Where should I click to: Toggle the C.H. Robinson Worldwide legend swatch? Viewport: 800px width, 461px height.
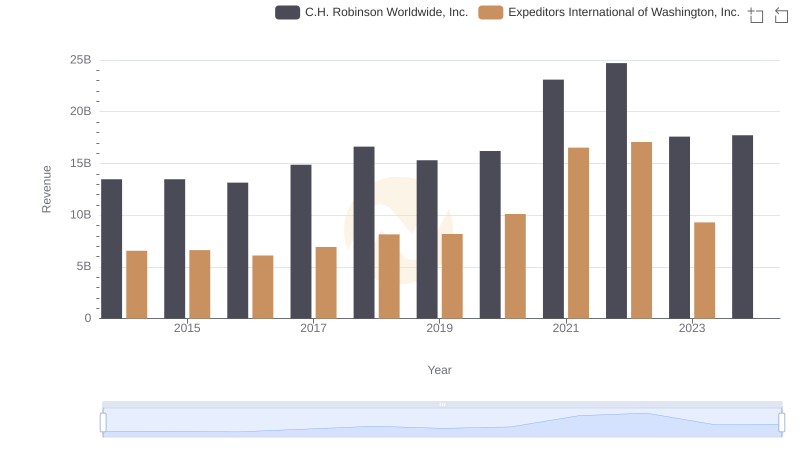[287, 12]
